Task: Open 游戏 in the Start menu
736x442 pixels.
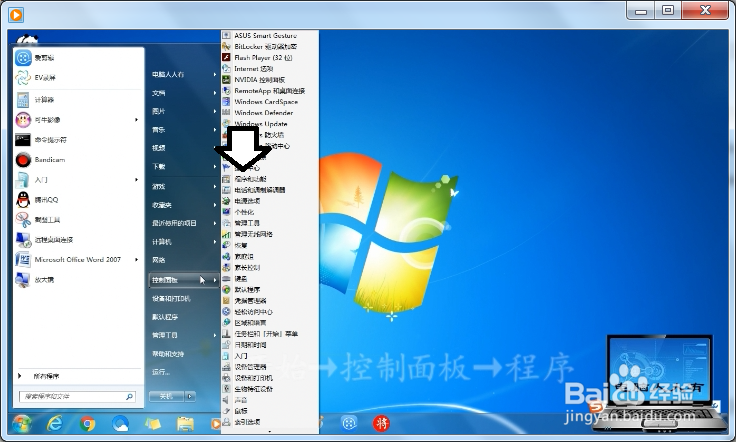Action: click(159, 187)
